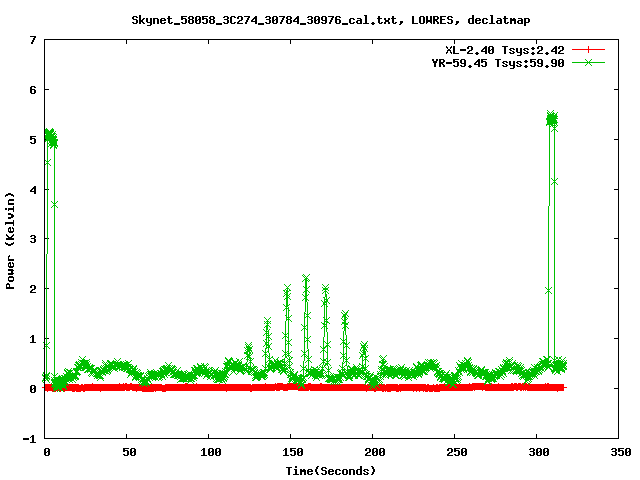Click the -1 tick label on y-axis
640x480 pixels.
tap(30, 438)
